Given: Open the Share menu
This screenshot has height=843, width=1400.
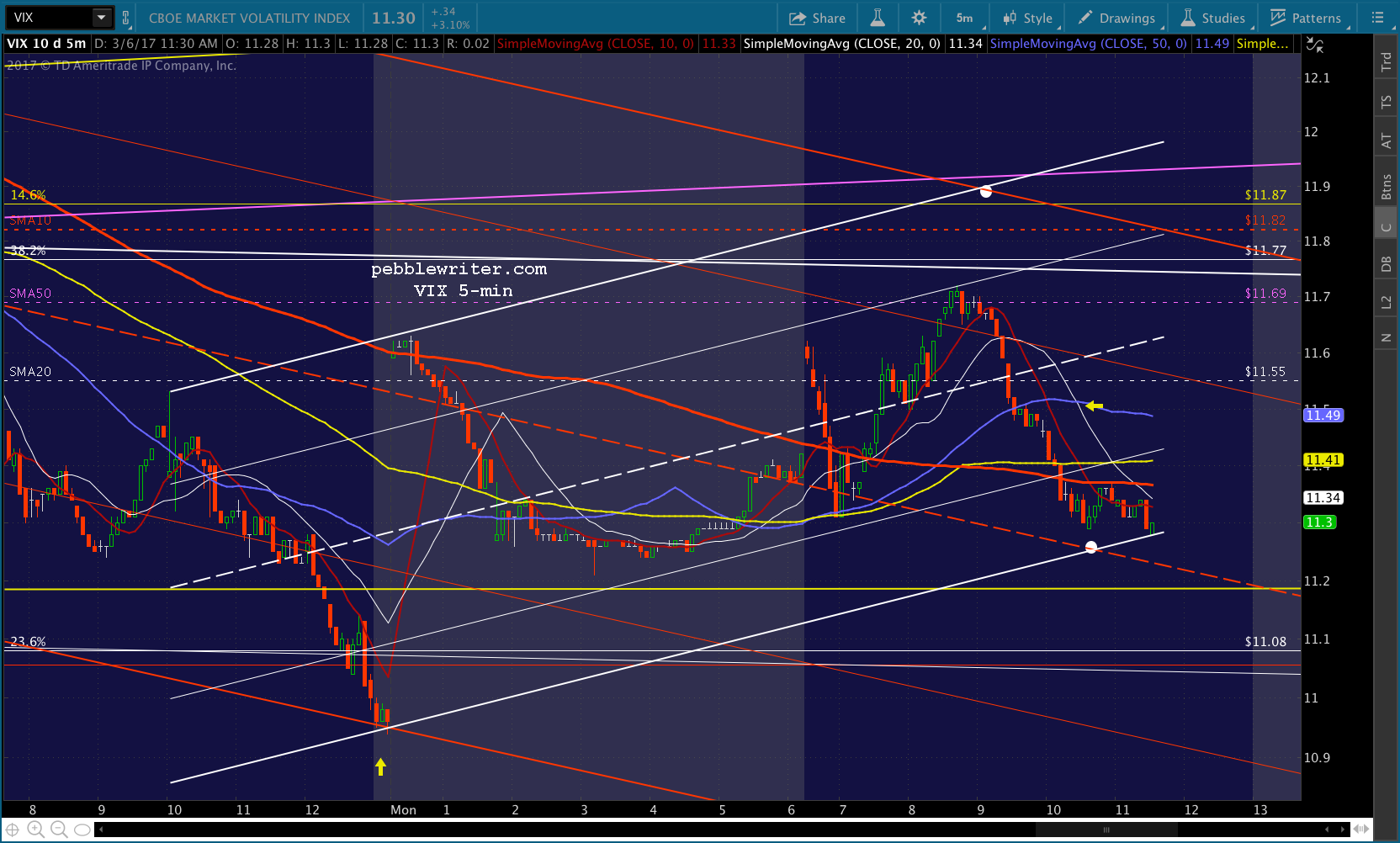Looking at the screenshot, I should pos(817,18).
